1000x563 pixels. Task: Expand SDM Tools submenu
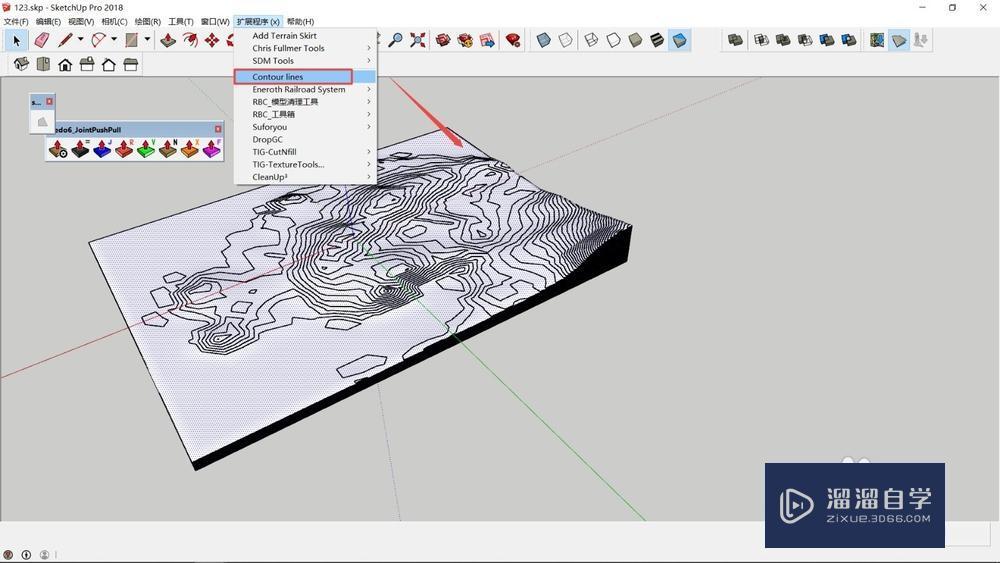tap(305, 61)
